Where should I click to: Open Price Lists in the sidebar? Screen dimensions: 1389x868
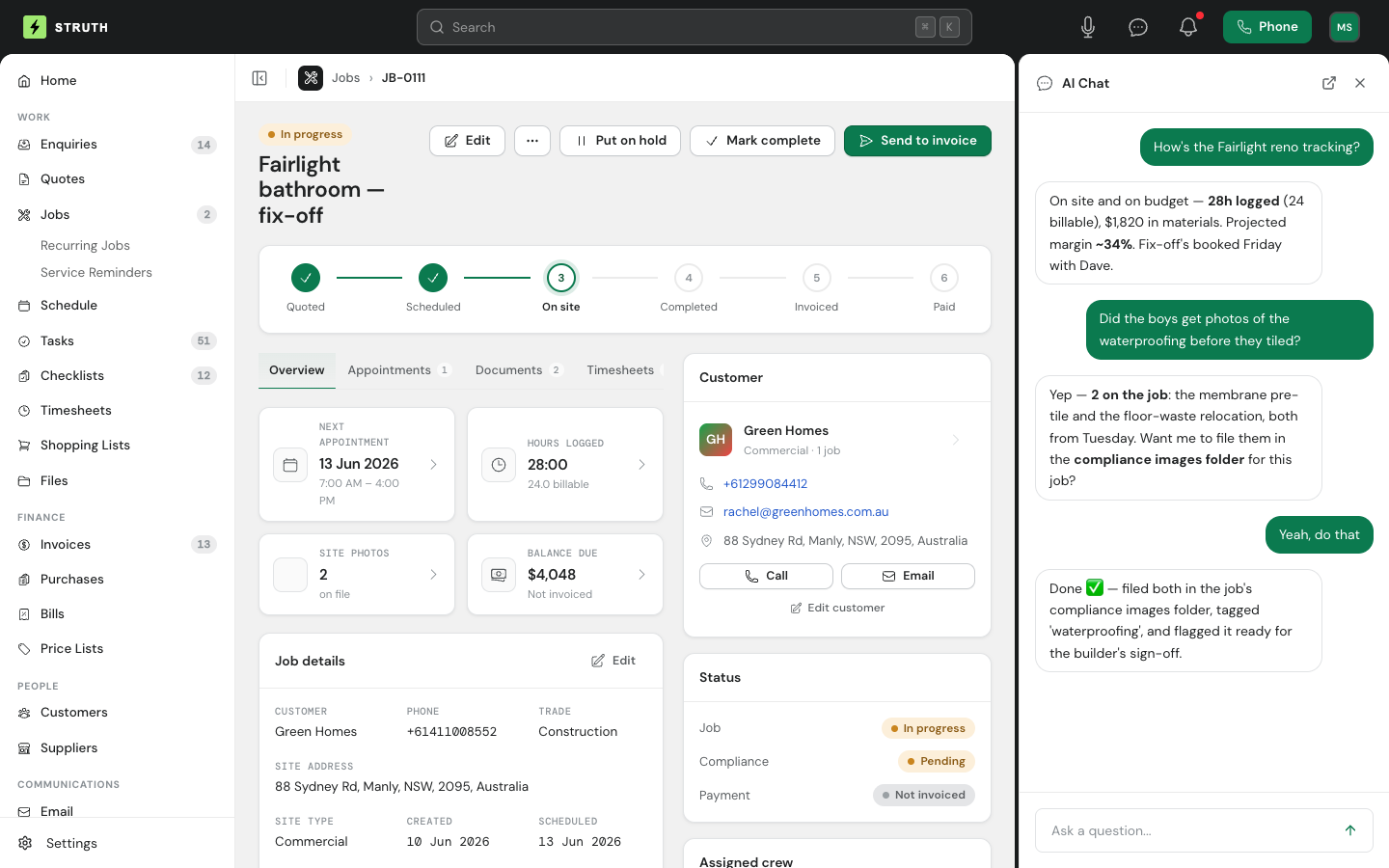coord(117,649)
